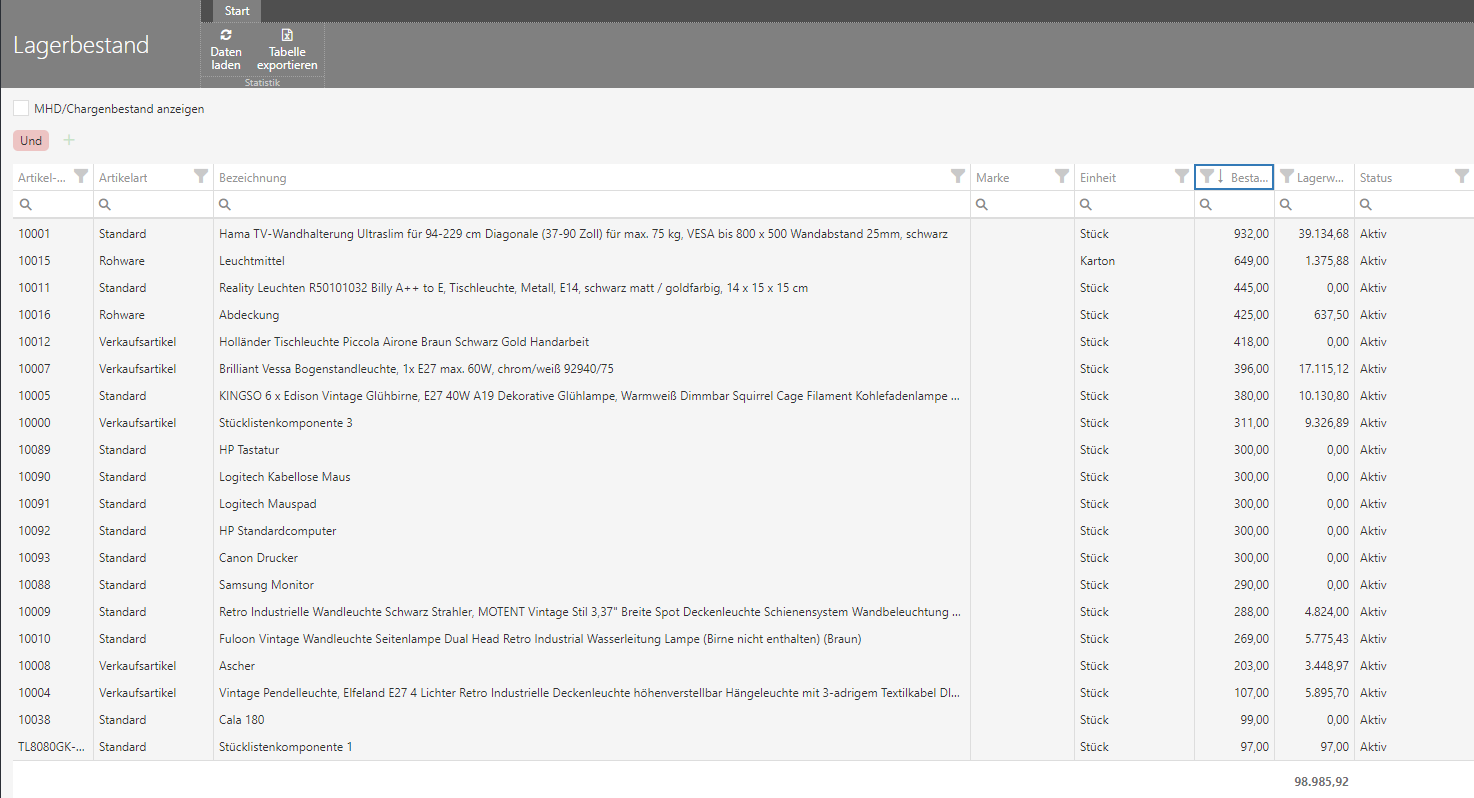Export the table with Tabelle exportieren
The height and width of the screenshot is (798, 1474).
(287, 50)
